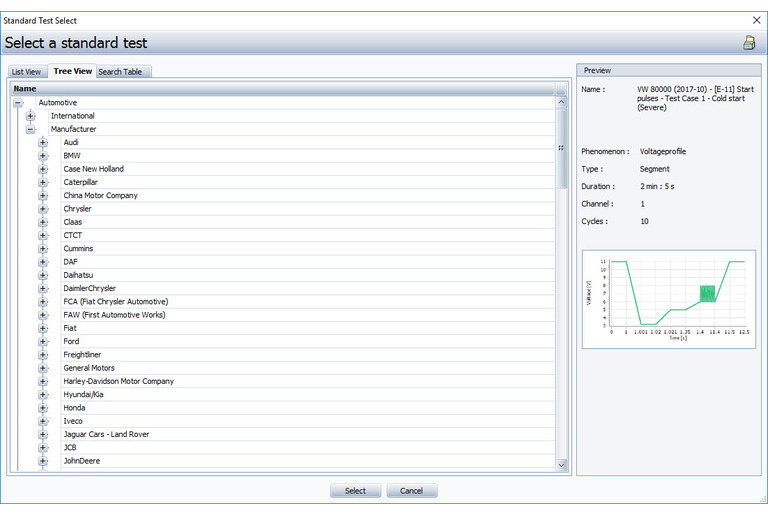The width and height of the screenshot is (768, 515).
Task: Expand the Cummins node
Action: [43, 248]
